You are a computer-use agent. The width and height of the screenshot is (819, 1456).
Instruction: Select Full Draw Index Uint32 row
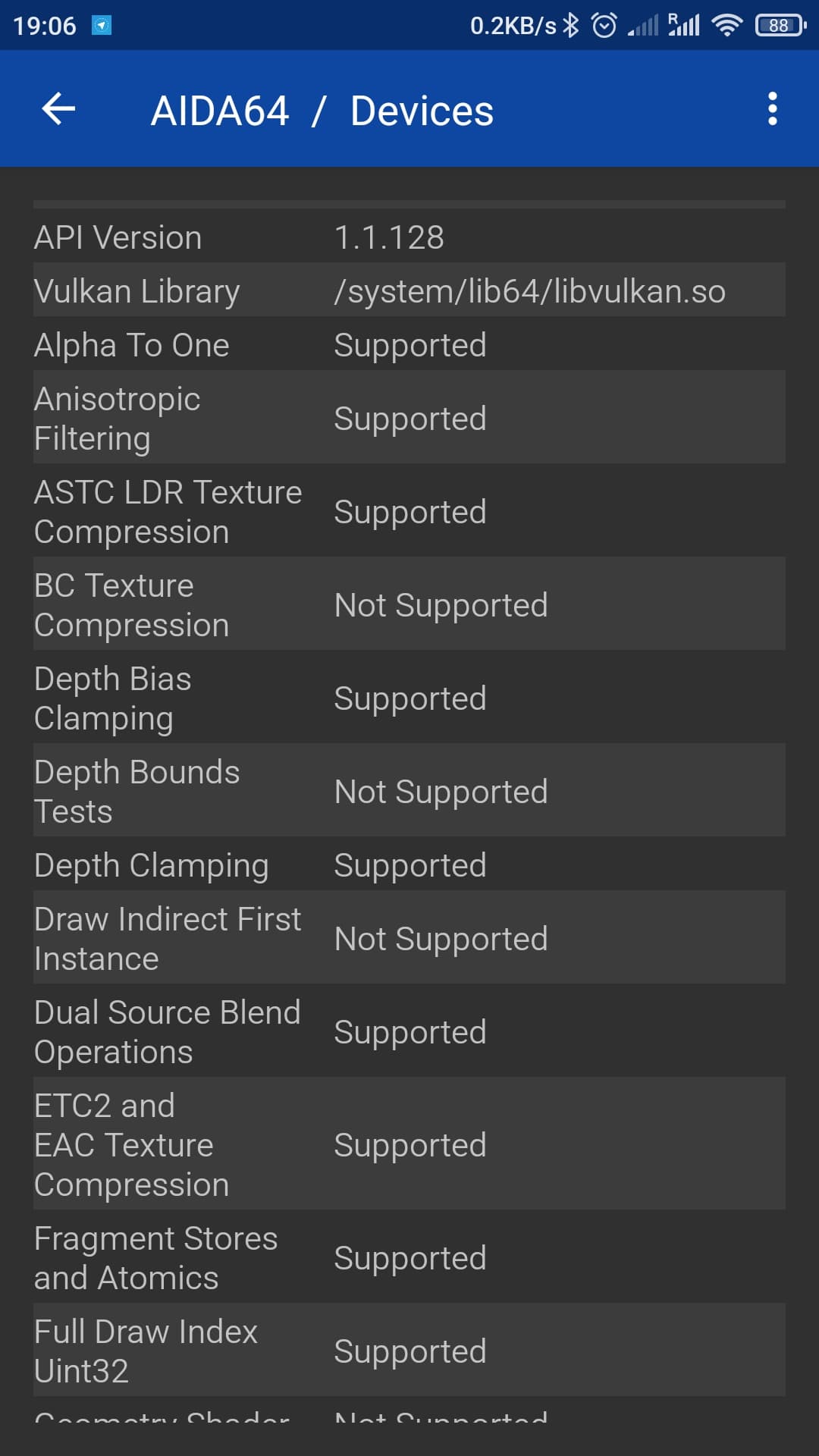pyautogui.click(x=409, y=1351)
